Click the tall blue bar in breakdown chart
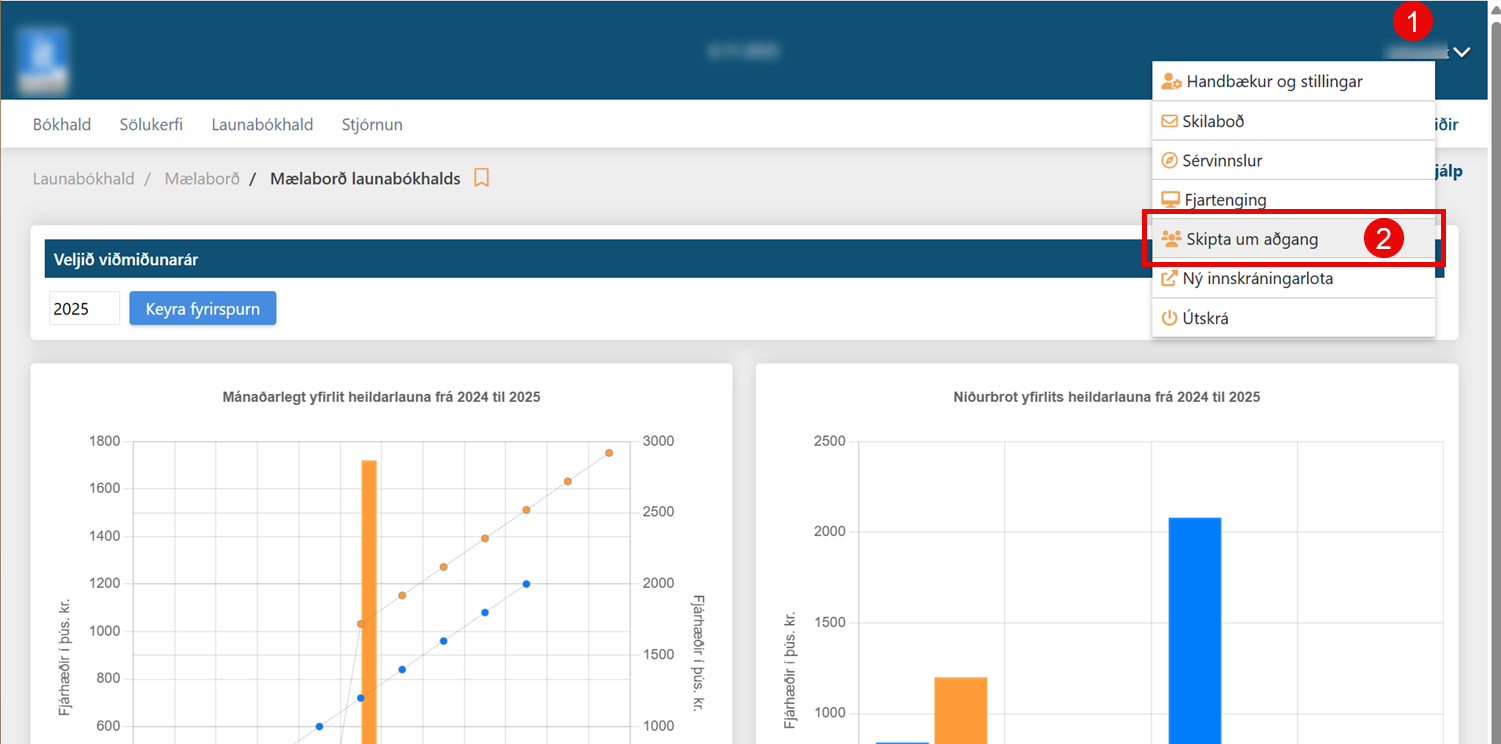 coord(1194,630)
